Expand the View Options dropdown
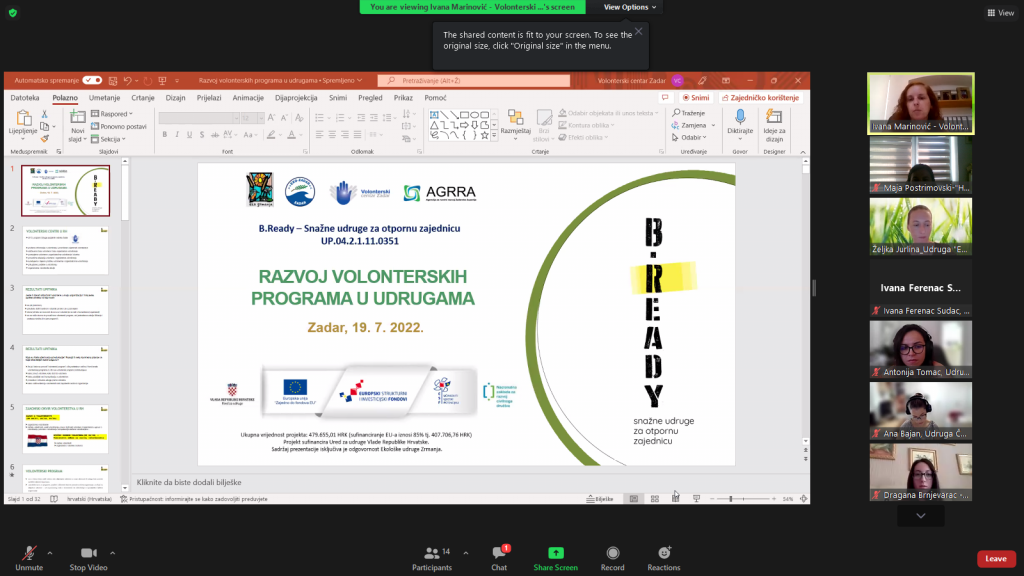 [630, 7]
